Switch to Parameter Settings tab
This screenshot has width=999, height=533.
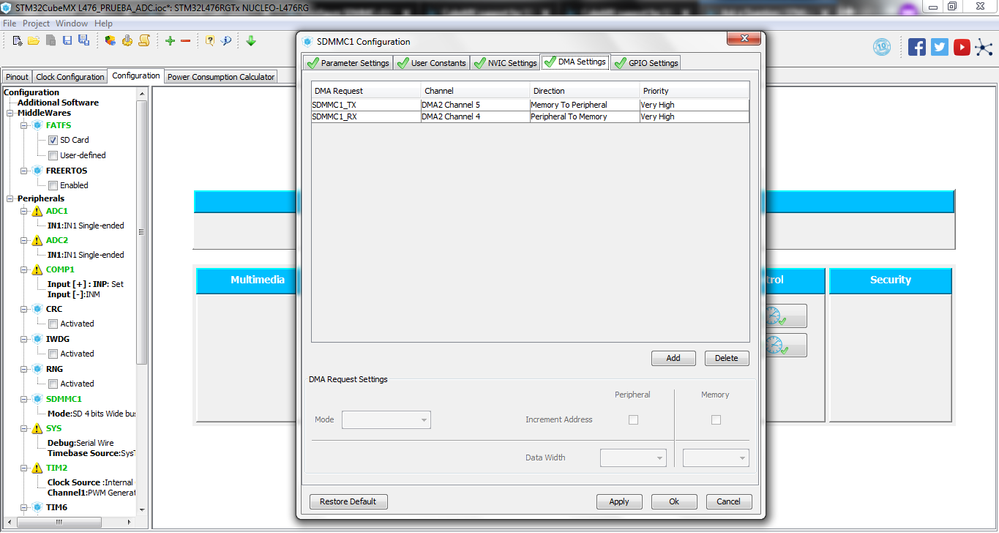tap(348, 63)
